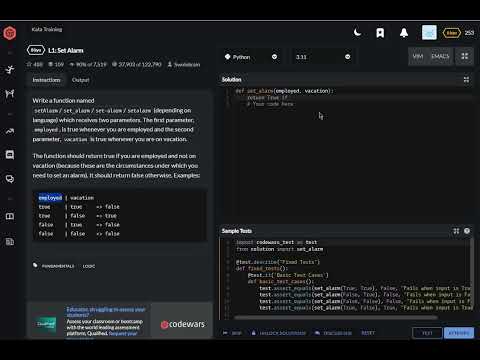Star the kata using the star icon
The height and width of the screenshot is (360, 480).
[x=29, y=64]
